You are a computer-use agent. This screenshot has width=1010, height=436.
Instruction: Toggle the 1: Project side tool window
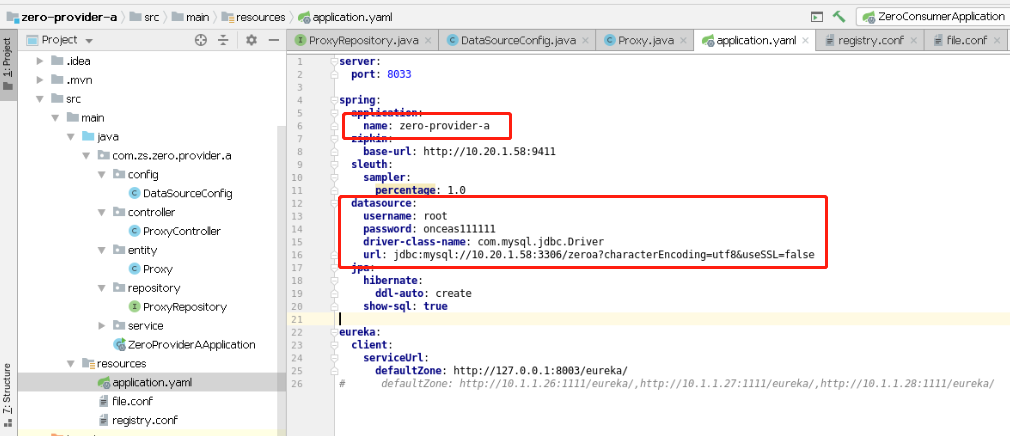[x=8, y=64]
